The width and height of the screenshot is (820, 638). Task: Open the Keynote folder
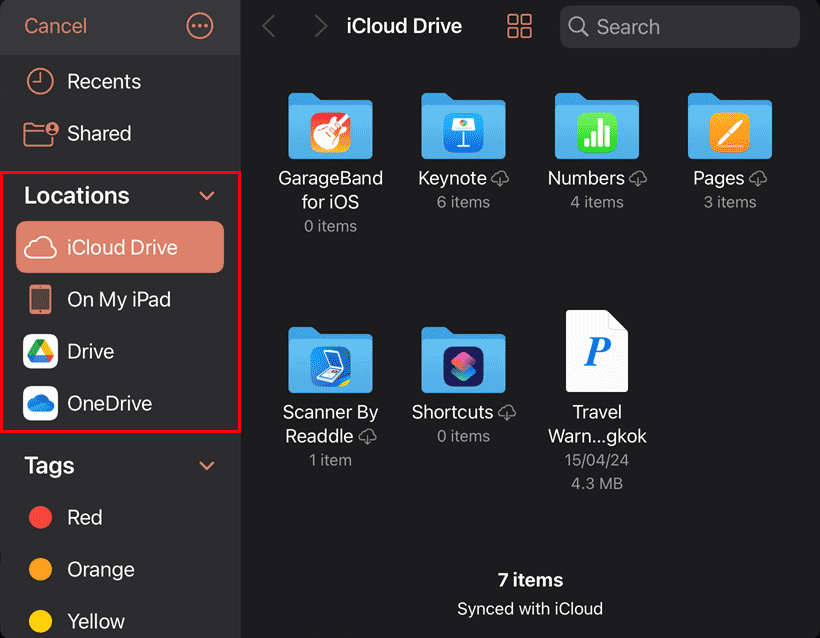(x=464, y=127)
